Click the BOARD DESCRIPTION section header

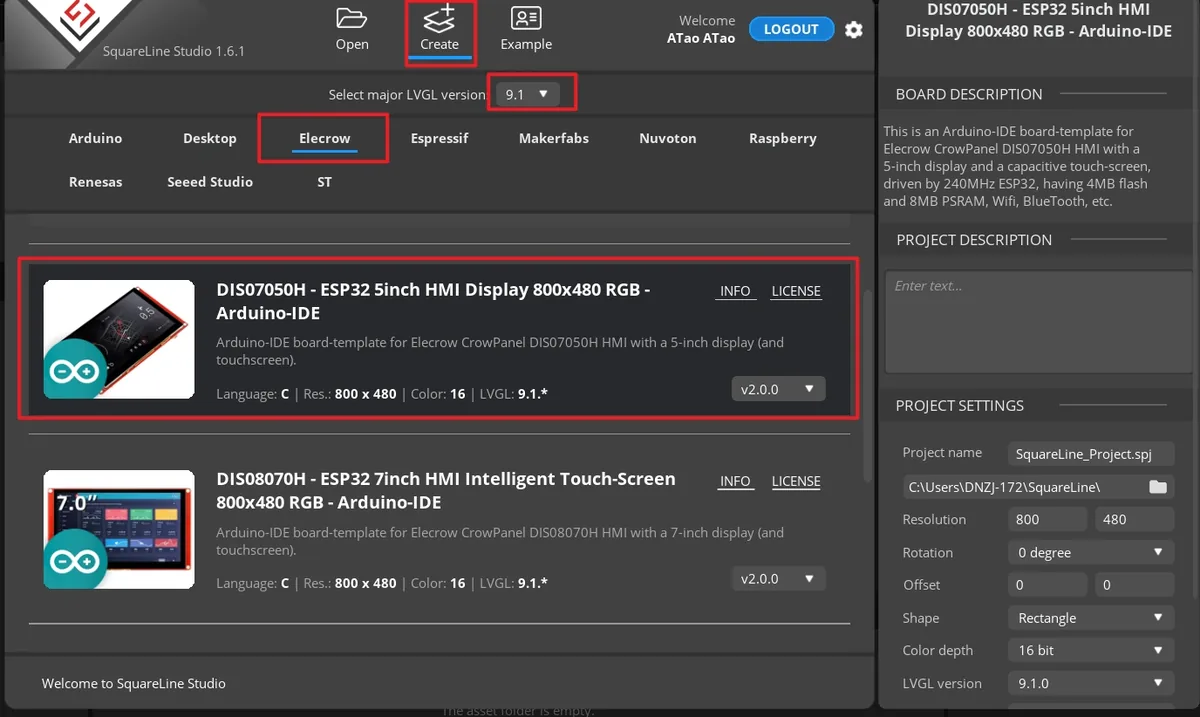(x=968, y=94)
